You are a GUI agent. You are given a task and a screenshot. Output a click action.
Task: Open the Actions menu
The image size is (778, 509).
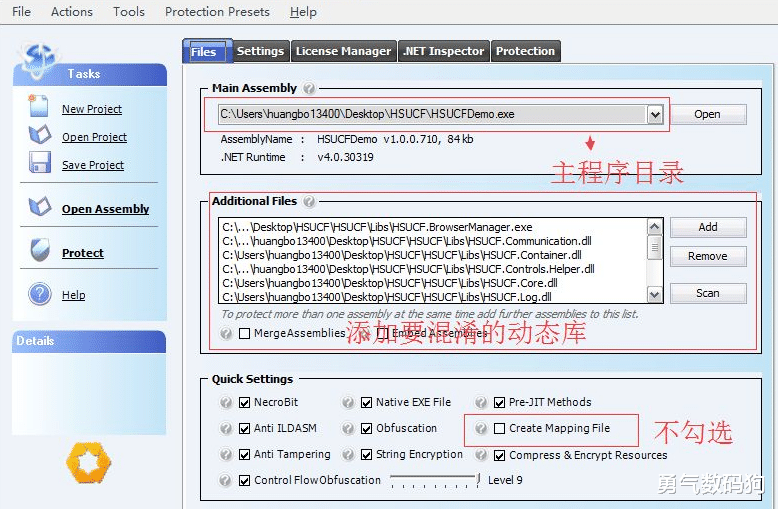[72, 11]
